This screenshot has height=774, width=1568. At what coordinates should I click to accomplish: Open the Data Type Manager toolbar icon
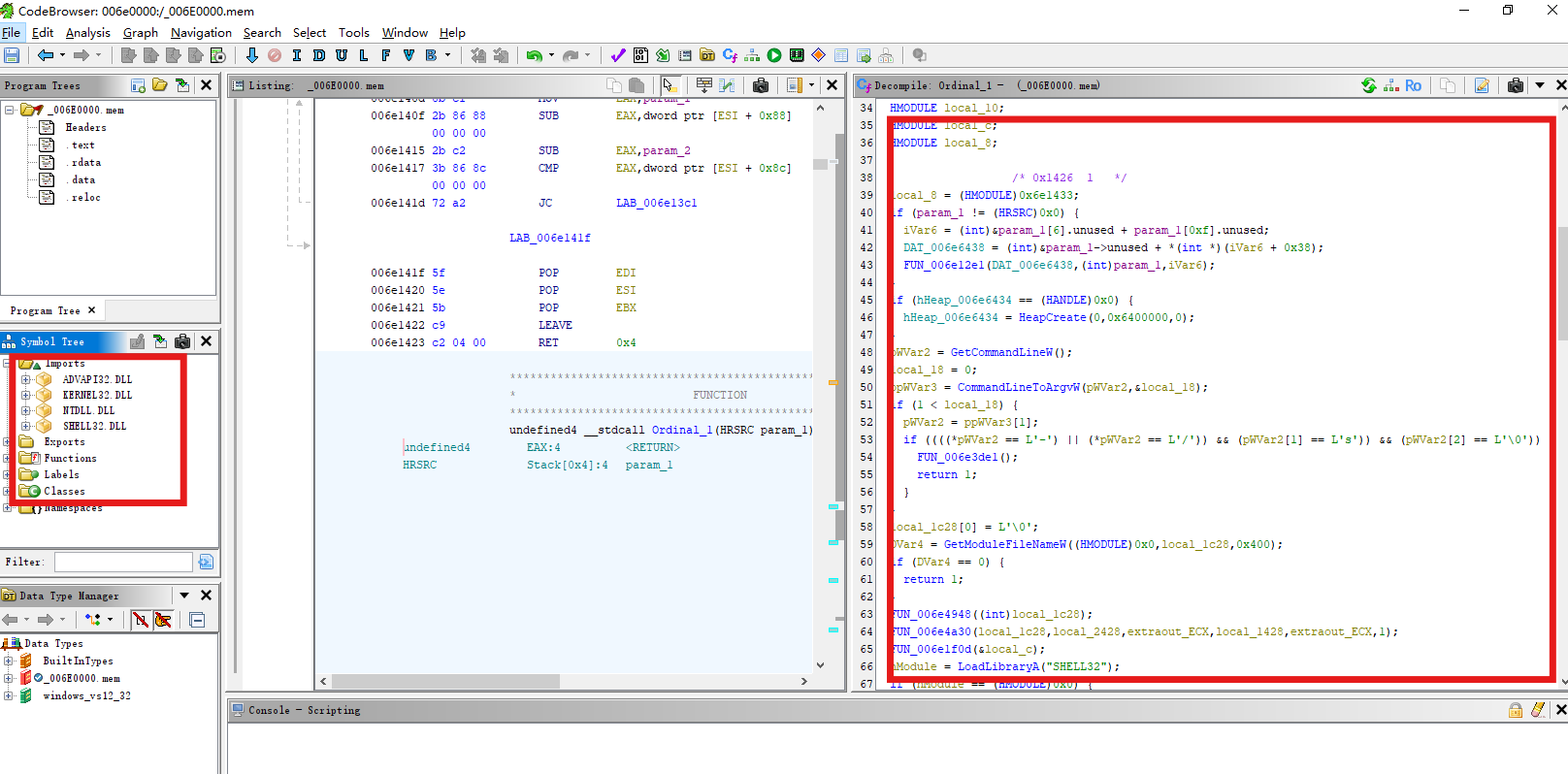pos(707,55)
